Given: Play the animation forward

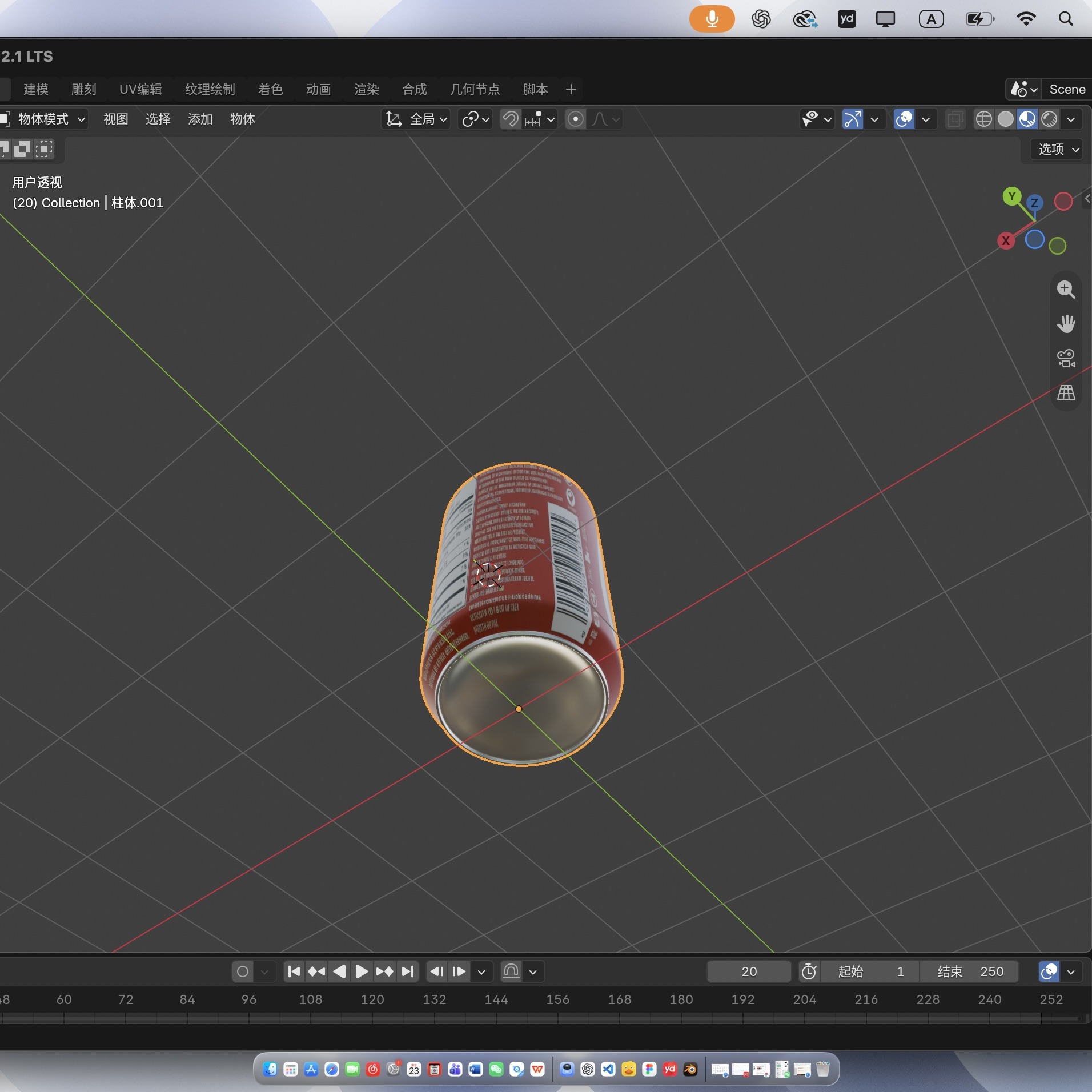Looking at the screenshot, I should pyautogui.click(x=362, y=971).
